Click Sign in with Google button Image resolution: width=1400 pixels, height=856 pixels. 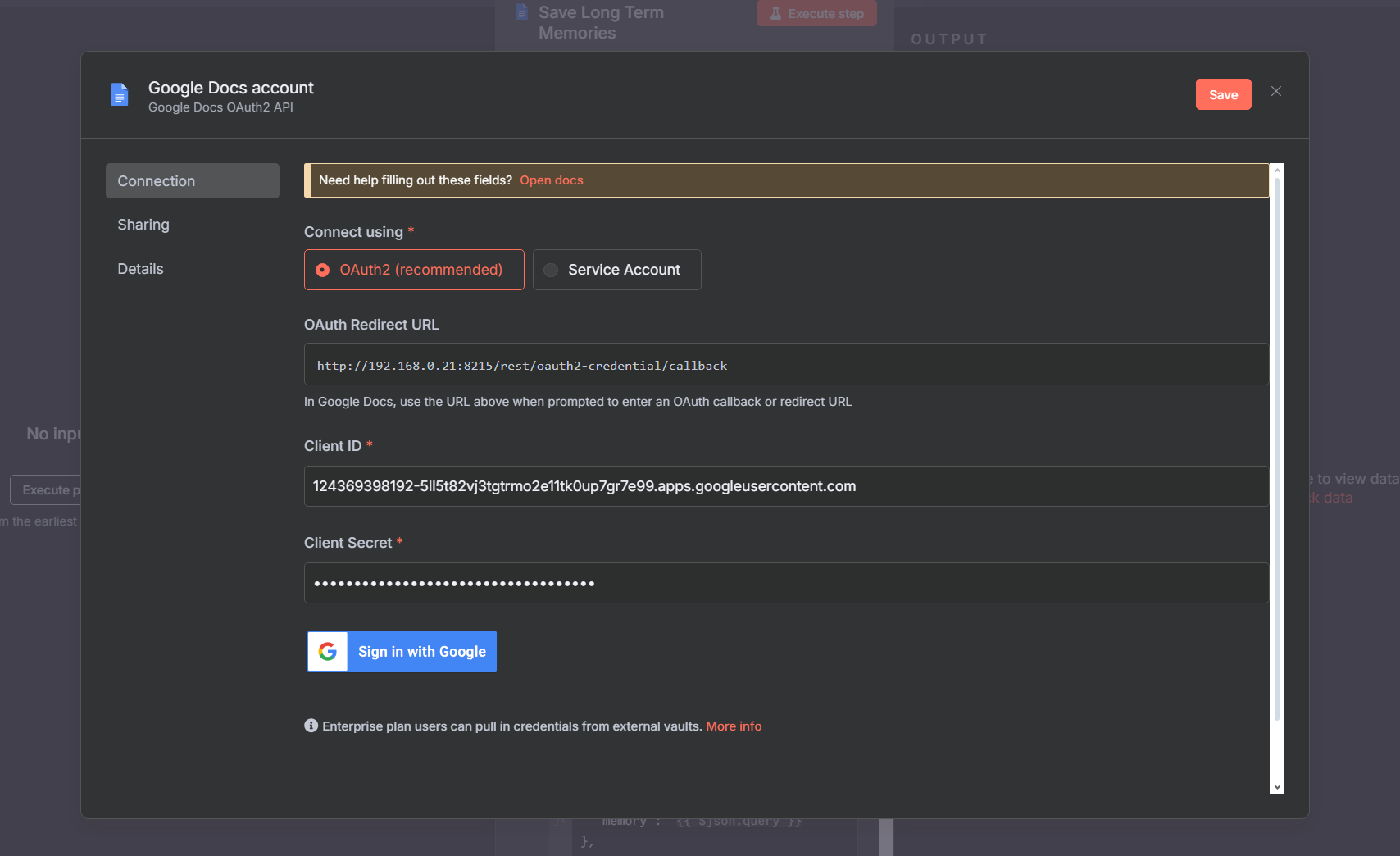(402, 652)
